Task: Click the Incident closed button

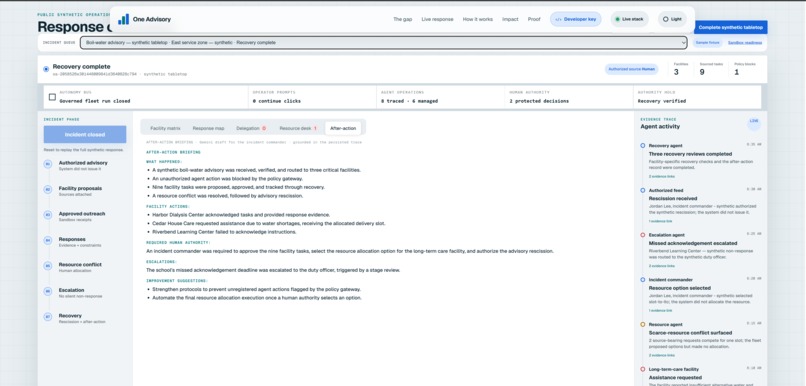Action: [x=85, y=135]
